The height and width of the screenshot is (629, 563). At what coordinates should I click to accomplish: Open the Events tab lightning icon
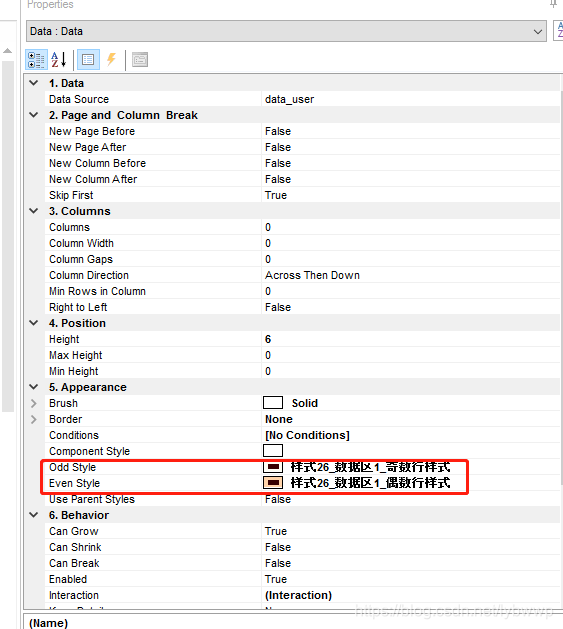[x=112, y=60]
